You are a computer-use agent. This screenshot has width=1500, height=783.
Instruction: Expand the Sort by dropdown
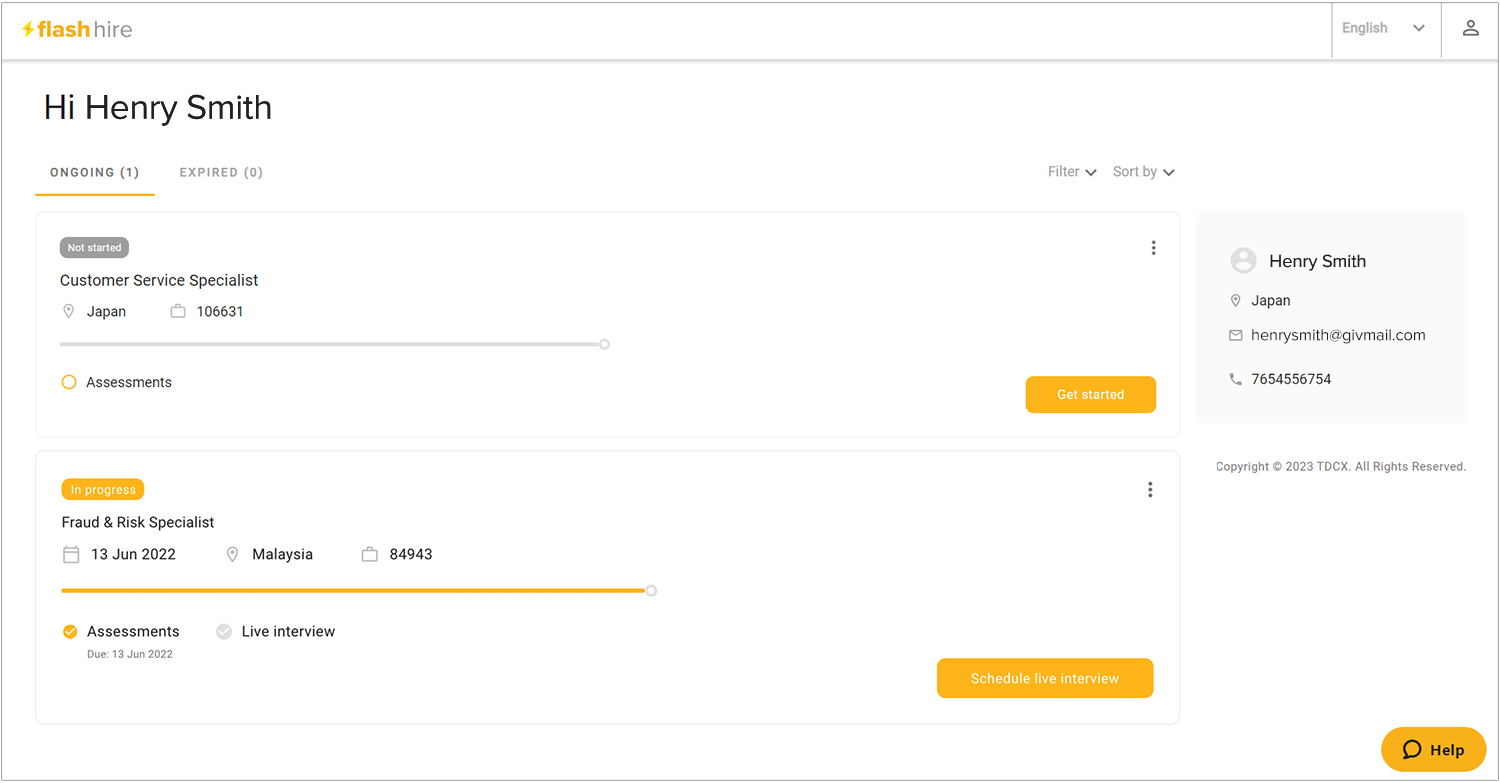click(x=1142, y=171)
